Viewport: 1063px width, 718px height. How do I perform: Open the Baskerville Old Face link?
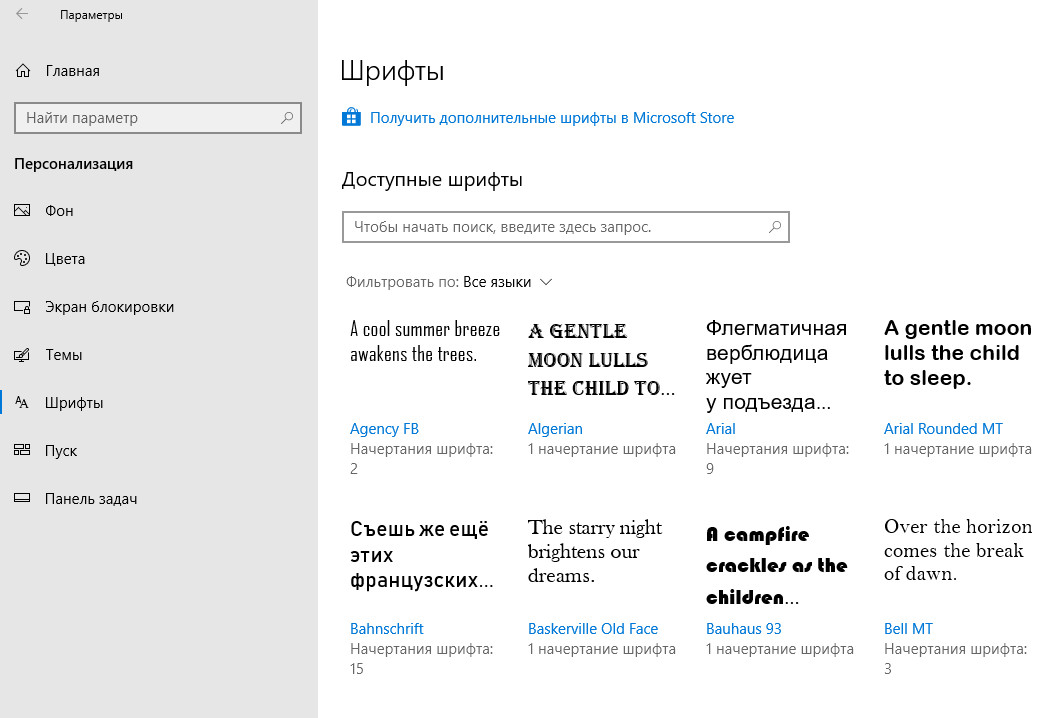point(593,629)
